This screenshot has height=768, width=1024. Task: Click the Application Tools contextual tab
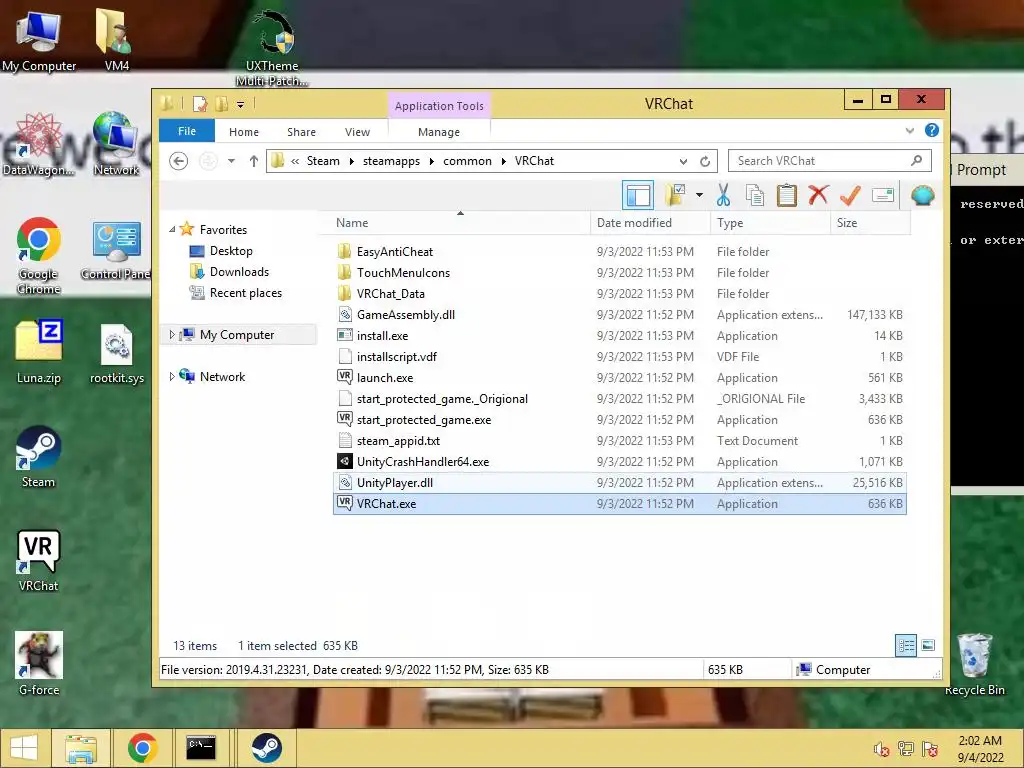tap(439, 106)
